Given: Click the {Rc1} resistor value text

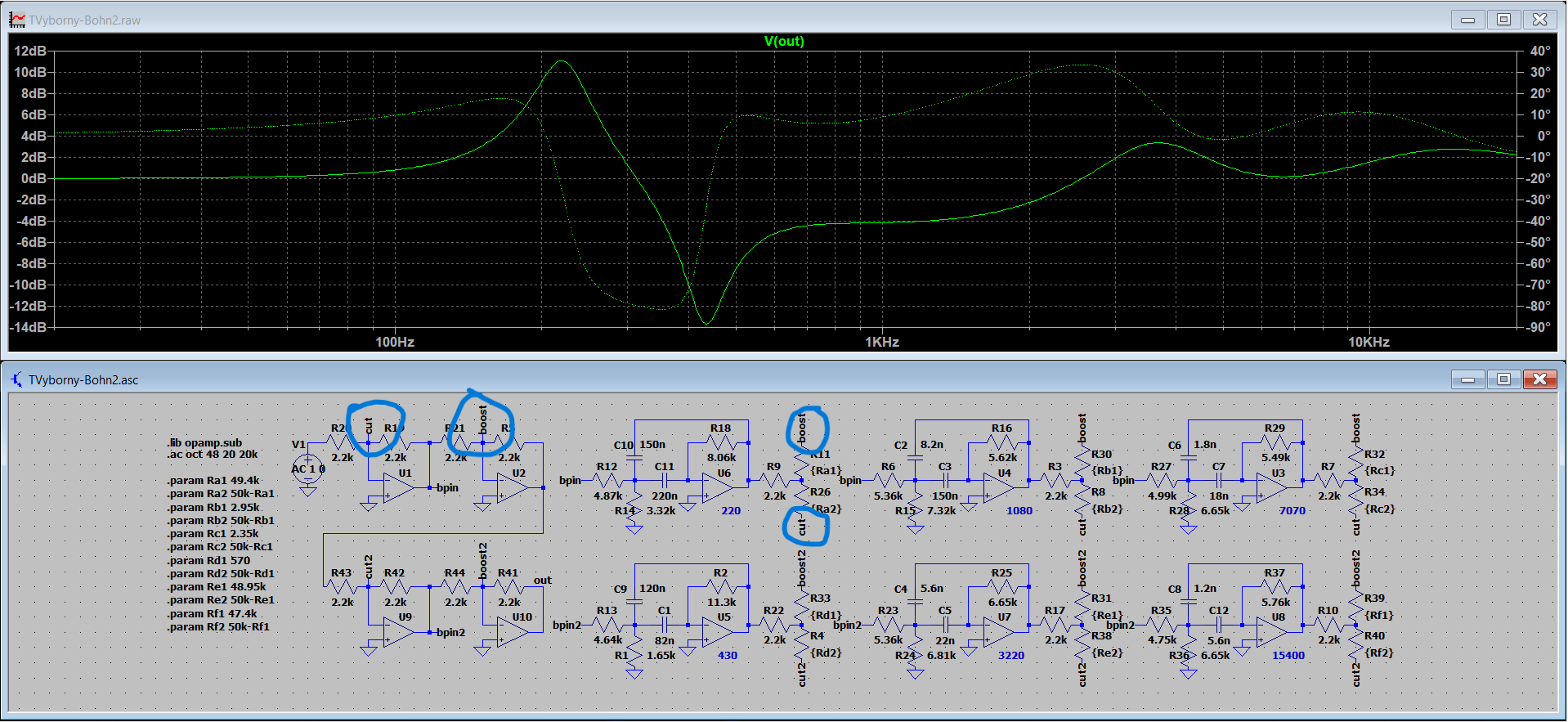Looking at the screenshot, I should pyautogui.click(x=1380, y=470).
